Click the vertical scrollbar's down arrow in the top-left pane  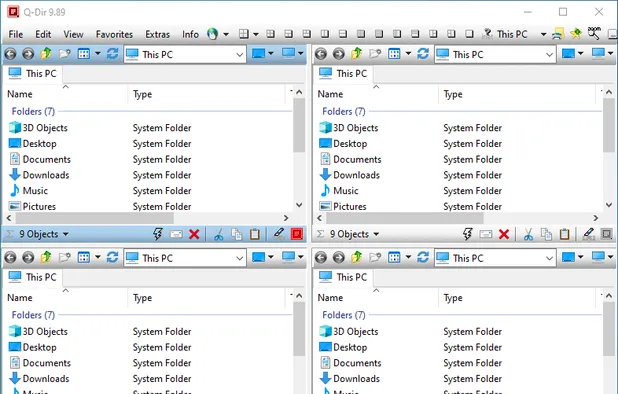click(299, 205)
